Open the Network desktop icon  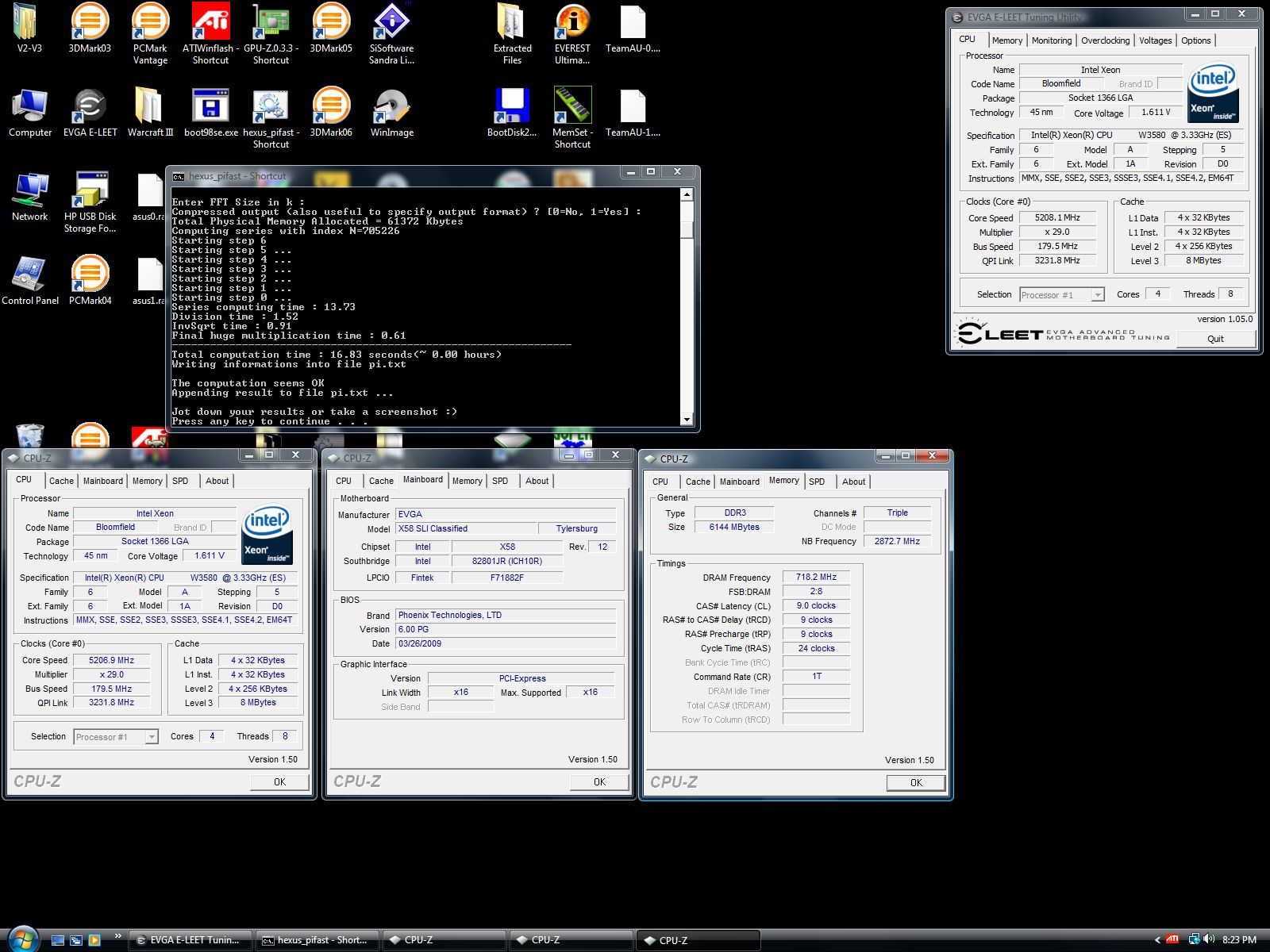point(29,197)
